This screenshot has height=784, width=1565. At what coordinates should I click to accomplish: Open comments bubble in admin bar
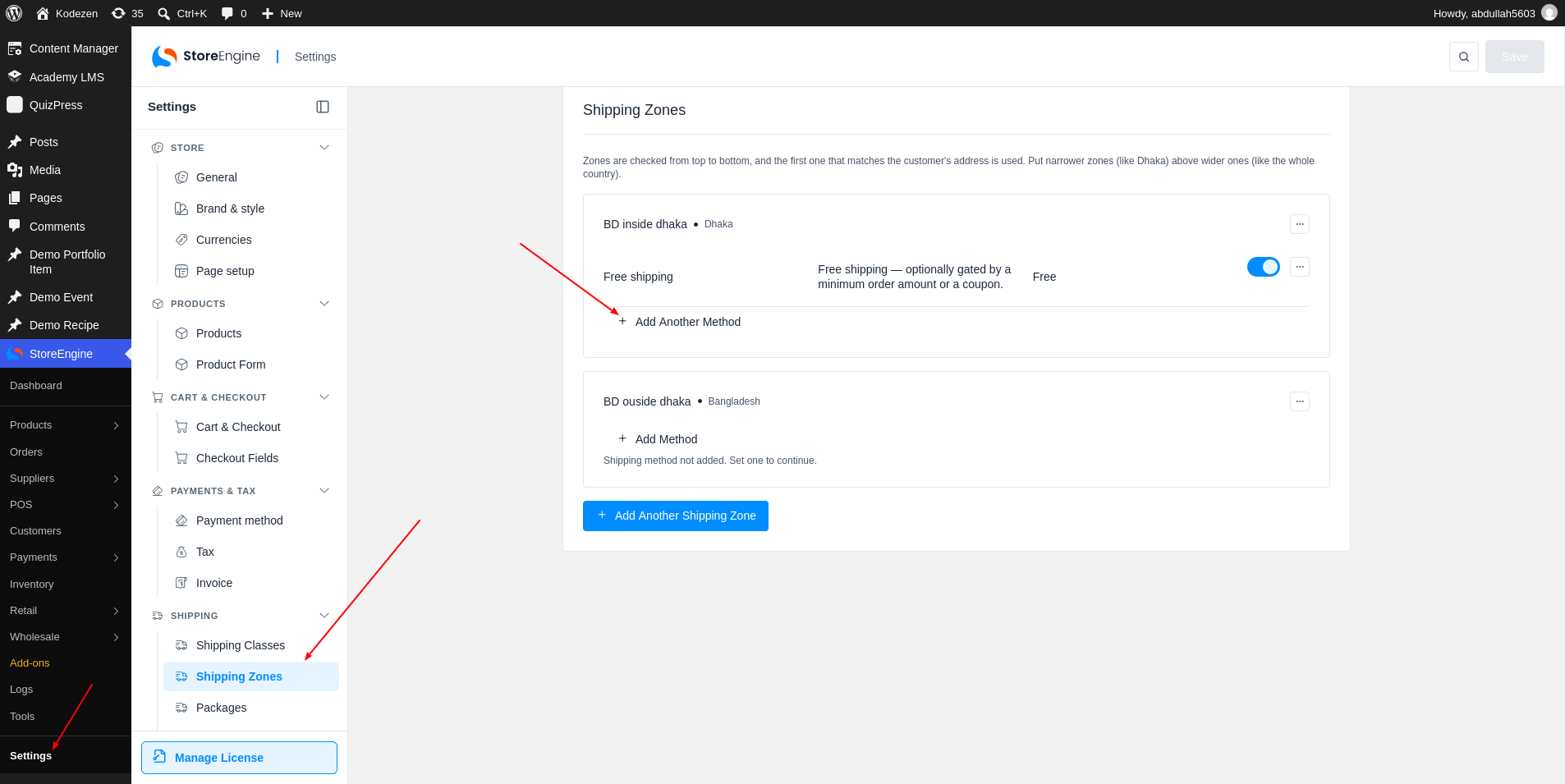[x=227, y=13]
